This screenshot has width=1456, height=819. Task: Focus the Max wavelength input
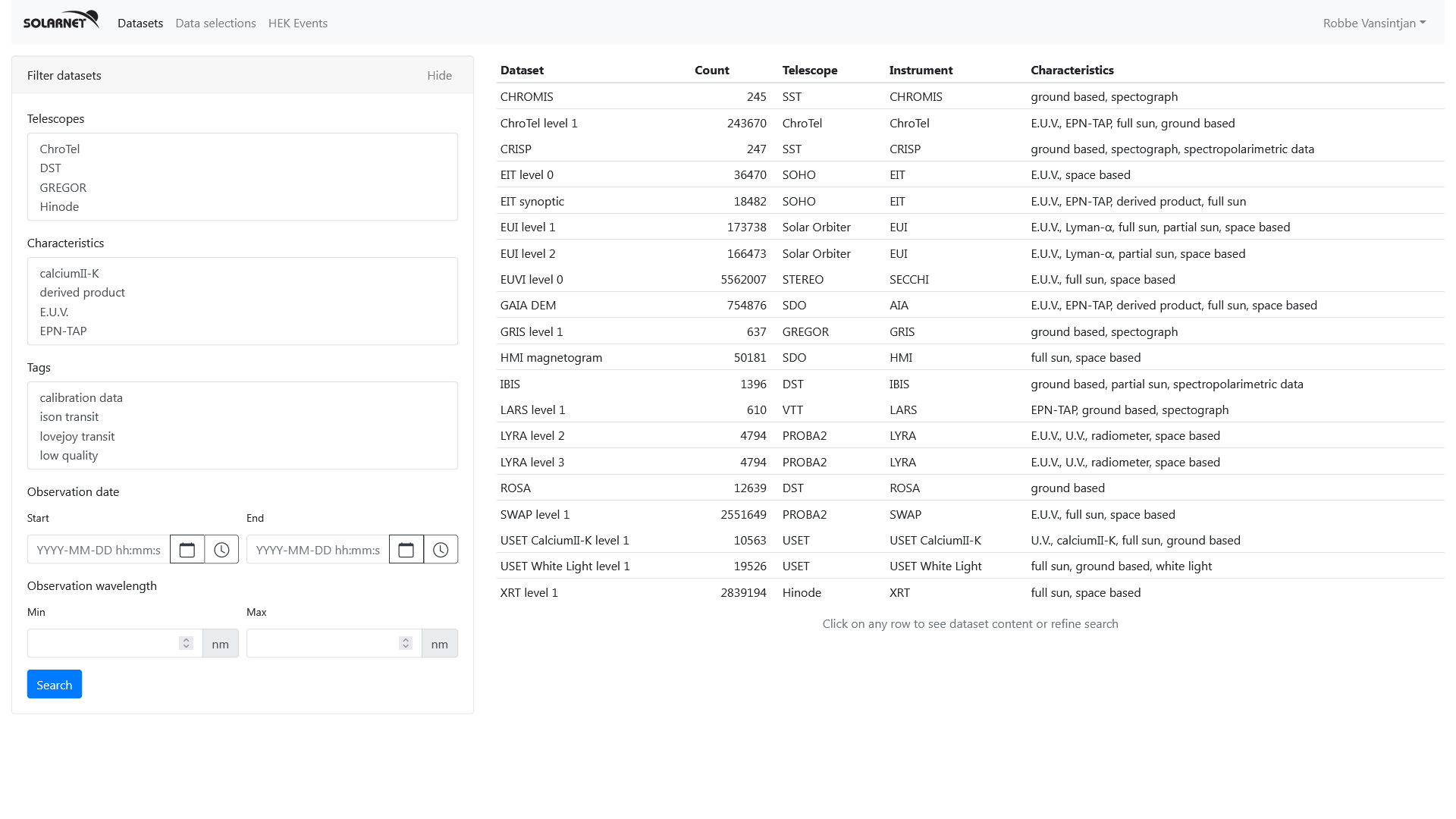coord(334,643)
